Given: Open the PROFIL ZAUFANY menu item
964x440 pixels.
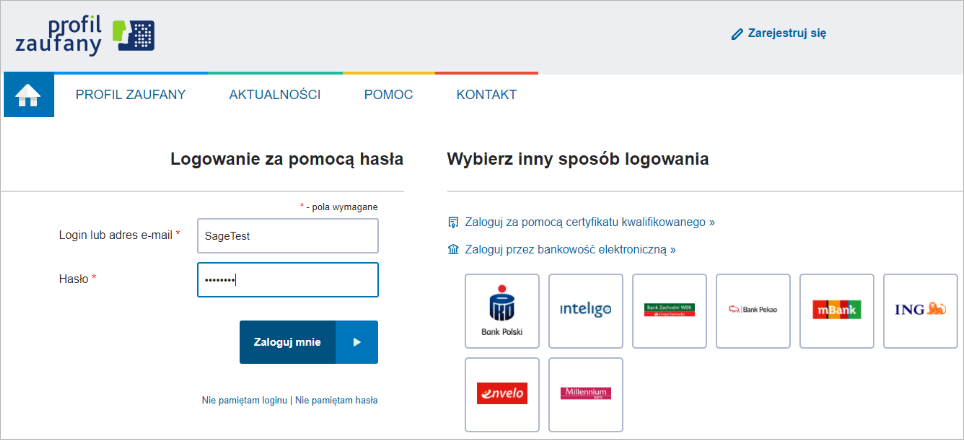Looking at the screenshot, I should pyautogui.click(x=131, y=95).
